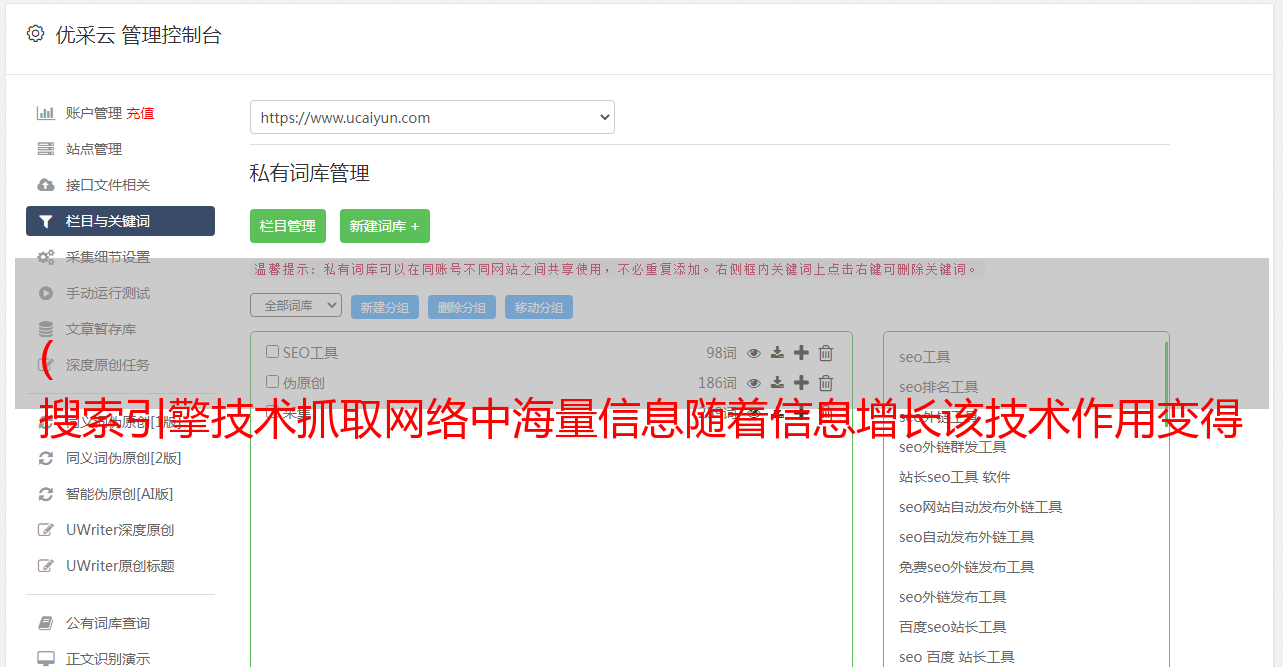View keywords of SEO工具 with eye icon
The height and width of the screenshot is (667, 1283).
[754, 353]
